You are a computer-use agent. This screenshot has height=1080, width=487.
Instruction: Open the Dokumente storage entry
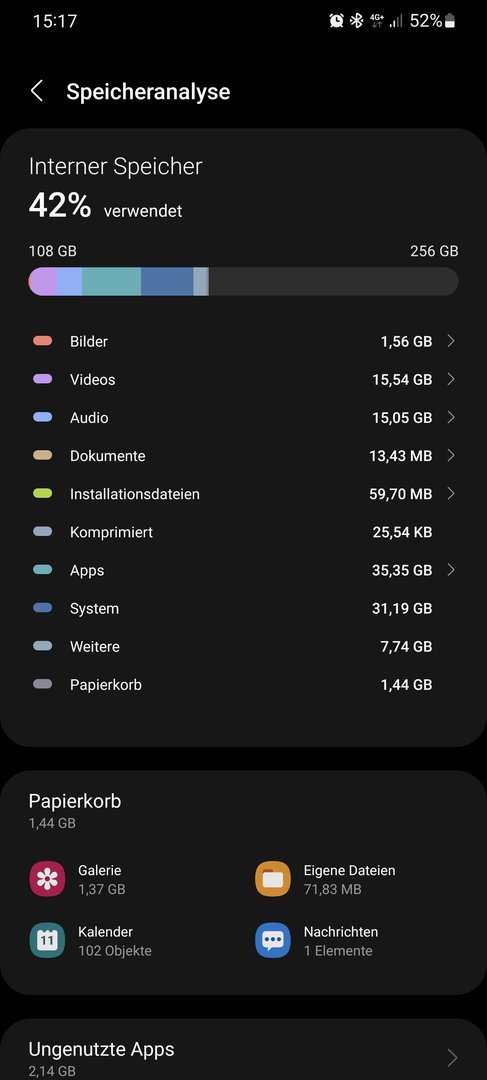[x=243, y=456]
